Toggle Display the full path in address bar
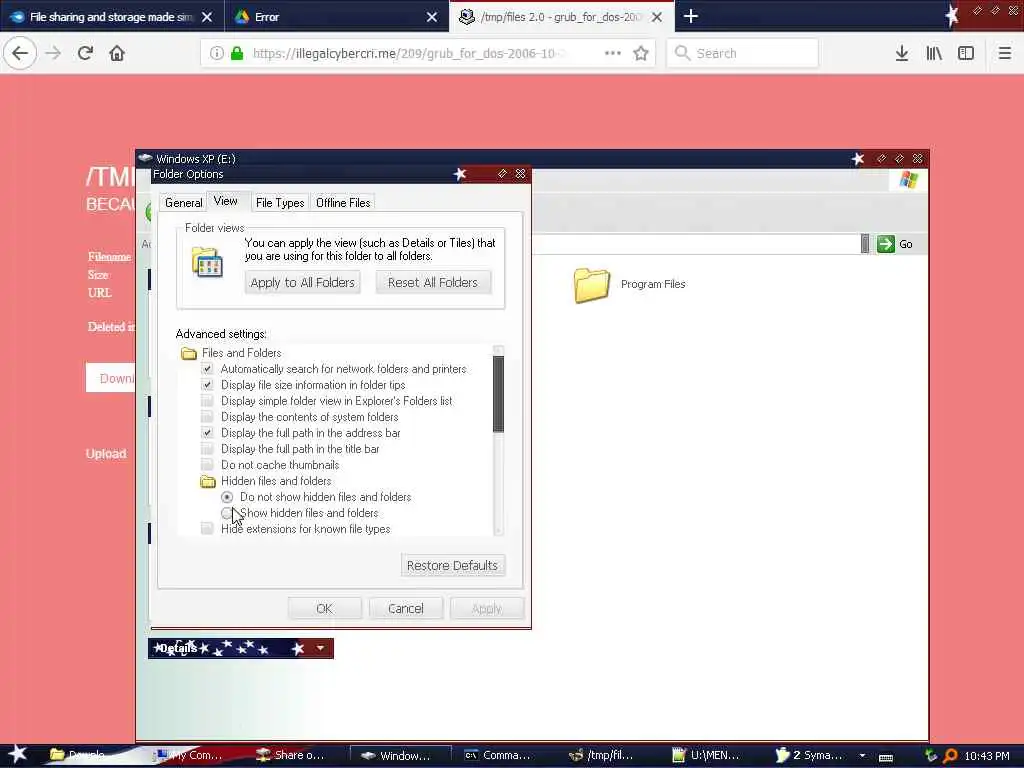Viewport: 1024px width, 768px height. 207,433
